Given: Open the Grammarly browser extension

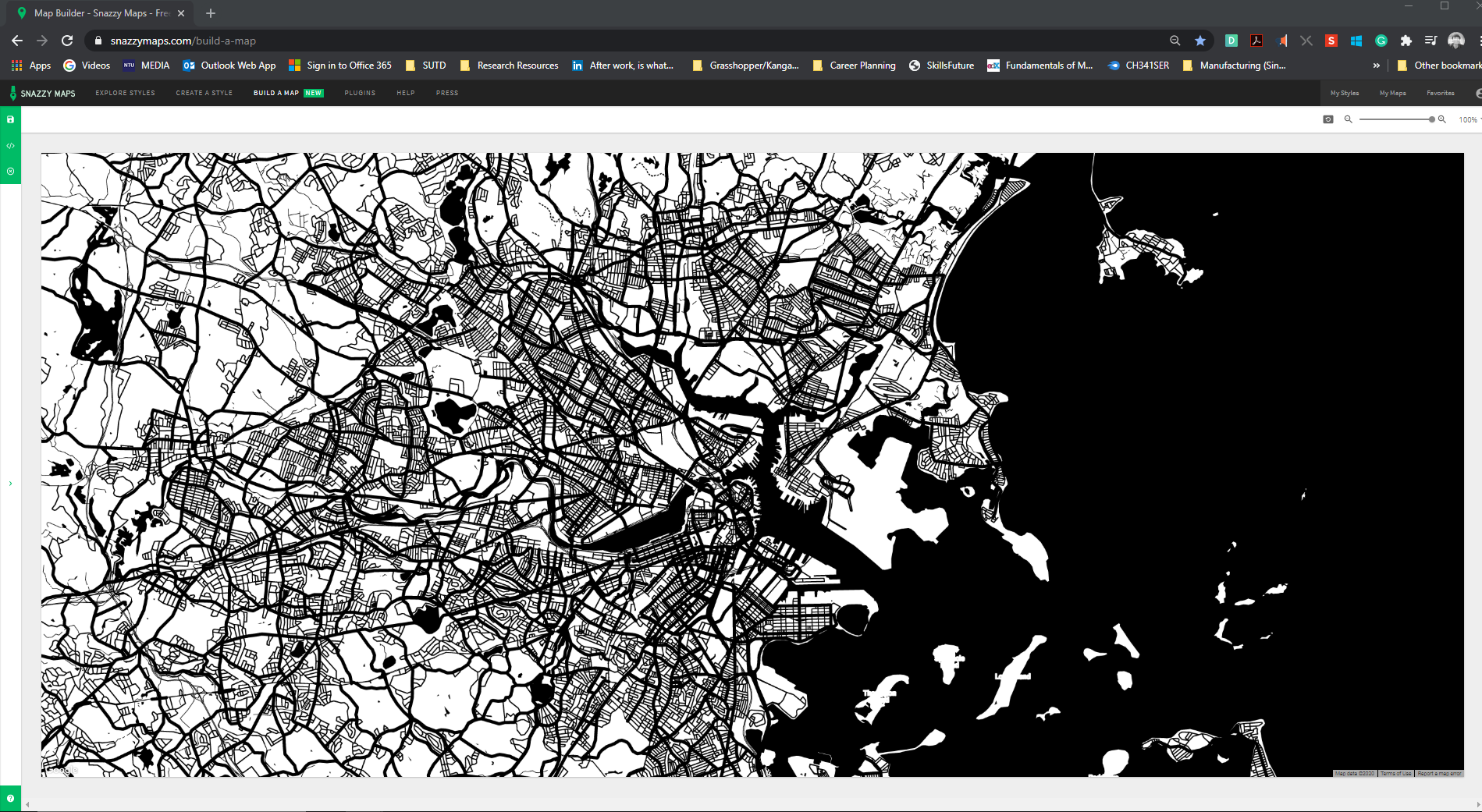Looking at the screenshot, I should [1381, 41].
